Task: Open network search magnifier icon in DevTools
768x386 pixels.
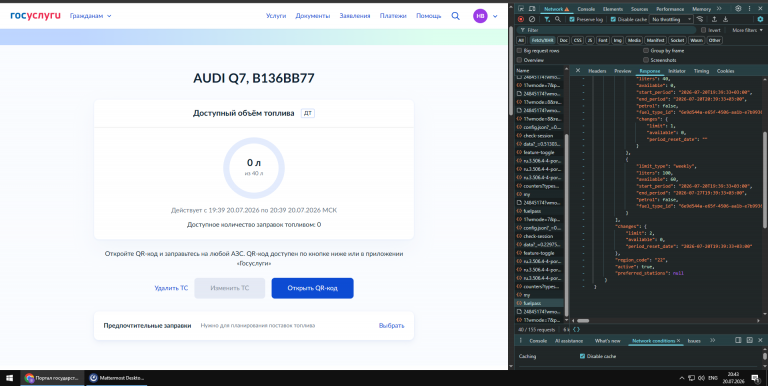Action: pos(558,19)
